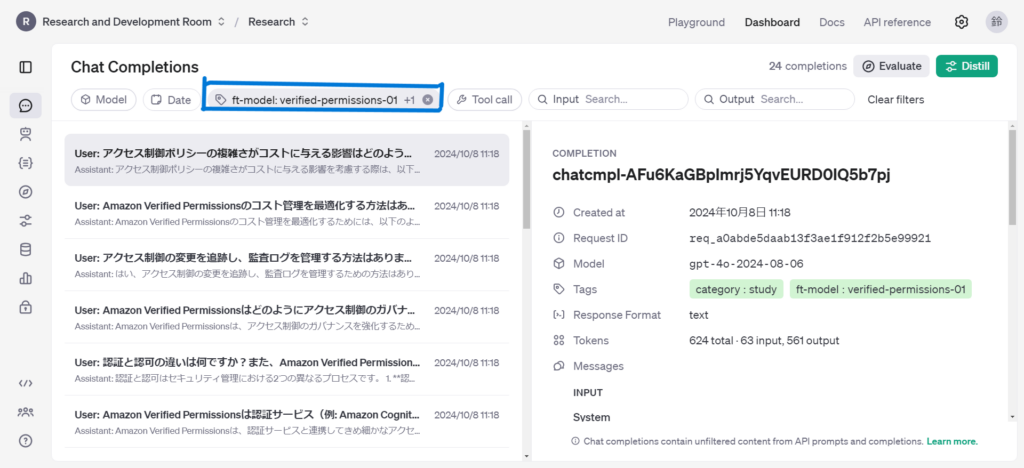Collapse the left sidebar panel icon
Screen dimensions: 1024x468
pos(26,67)
